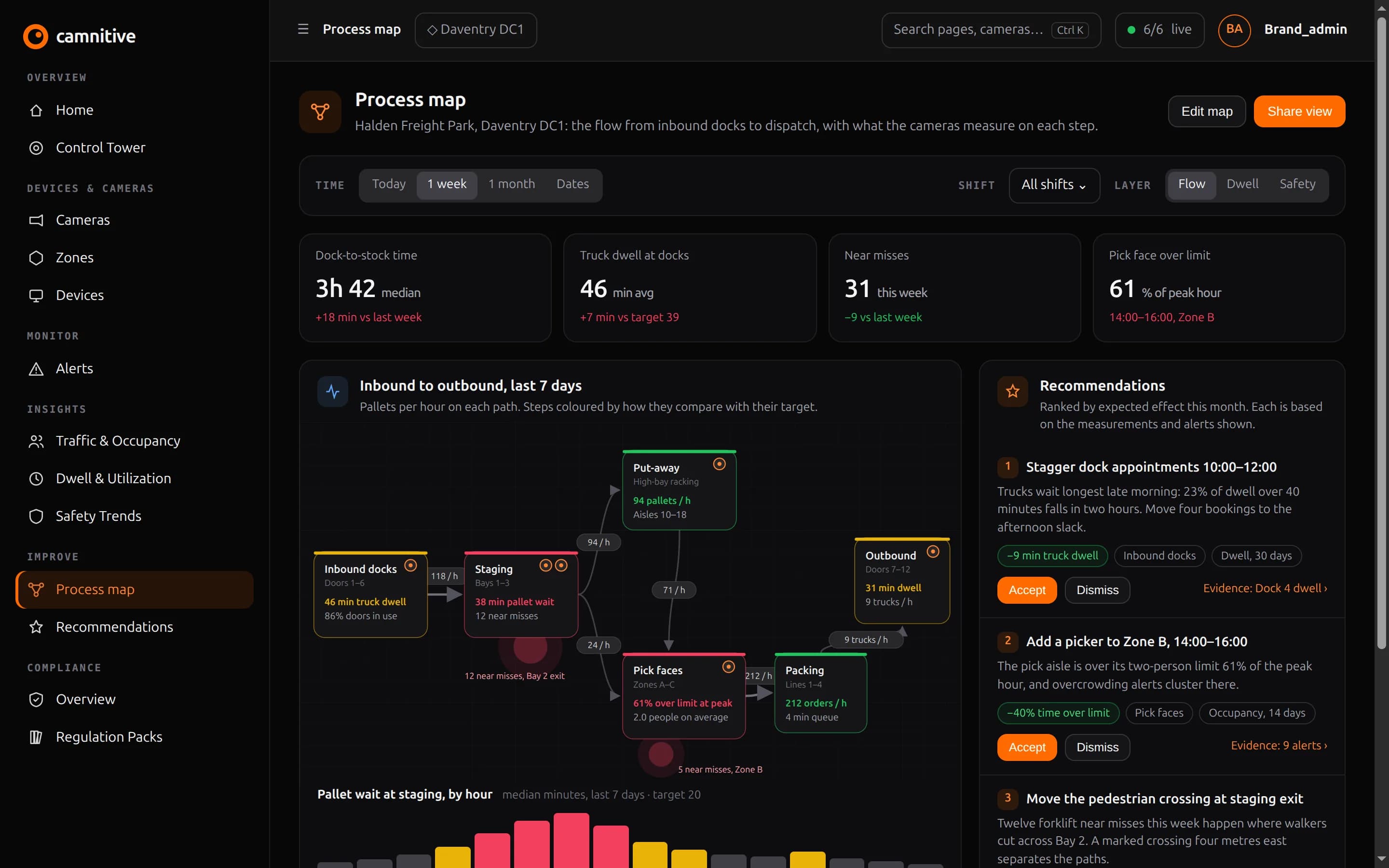Click camera marker on Pick faces node
This screenshot has height=868, width=1389.
point(728,666)
